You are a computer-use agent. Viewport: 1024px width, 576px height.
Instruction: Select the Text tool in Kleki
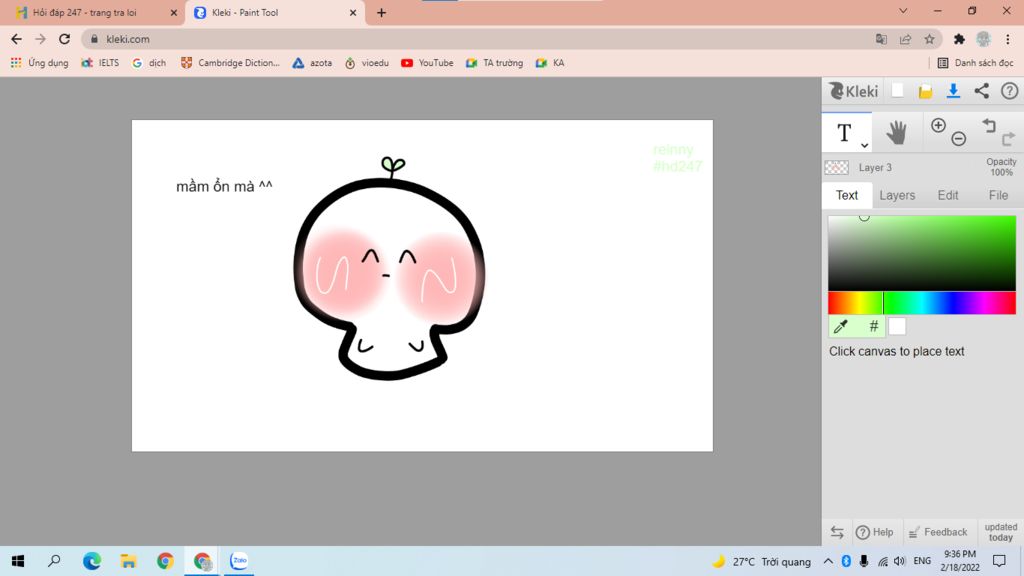pyautogui.click(x=844, y=133)
